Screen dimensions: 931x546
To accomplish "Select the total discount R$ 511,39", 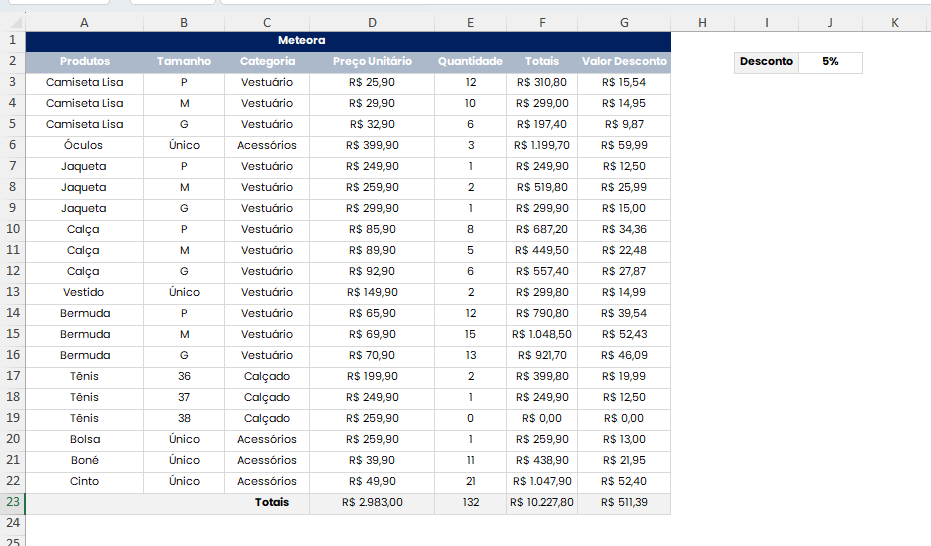I will click(624, 503).
